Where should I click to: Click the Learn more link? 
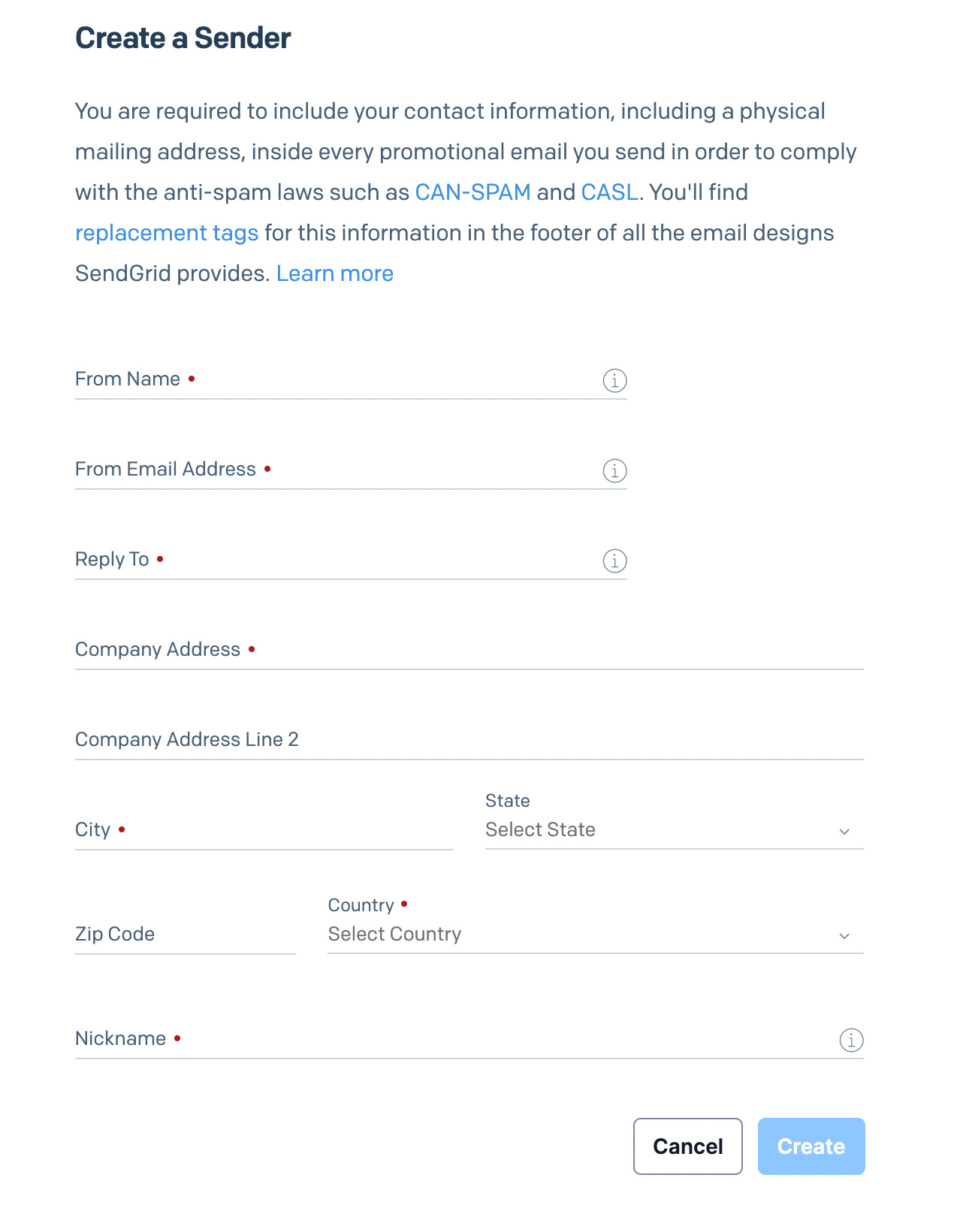[x=335, y=273]
